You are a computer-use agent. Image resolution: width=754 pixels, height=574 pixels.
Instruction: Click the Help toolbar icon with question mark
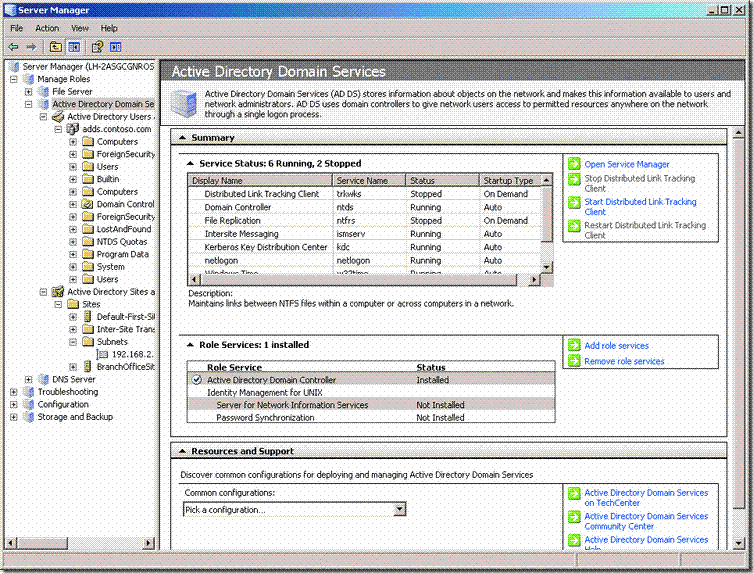[x=97, y=47]
